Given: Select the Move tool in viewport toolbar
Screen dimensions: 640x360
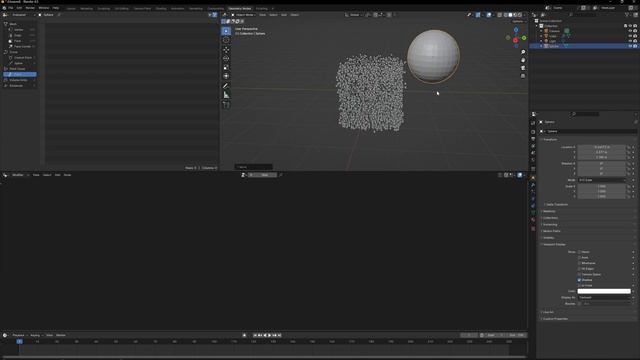Looking at the screenshot, I should (226, 50).
